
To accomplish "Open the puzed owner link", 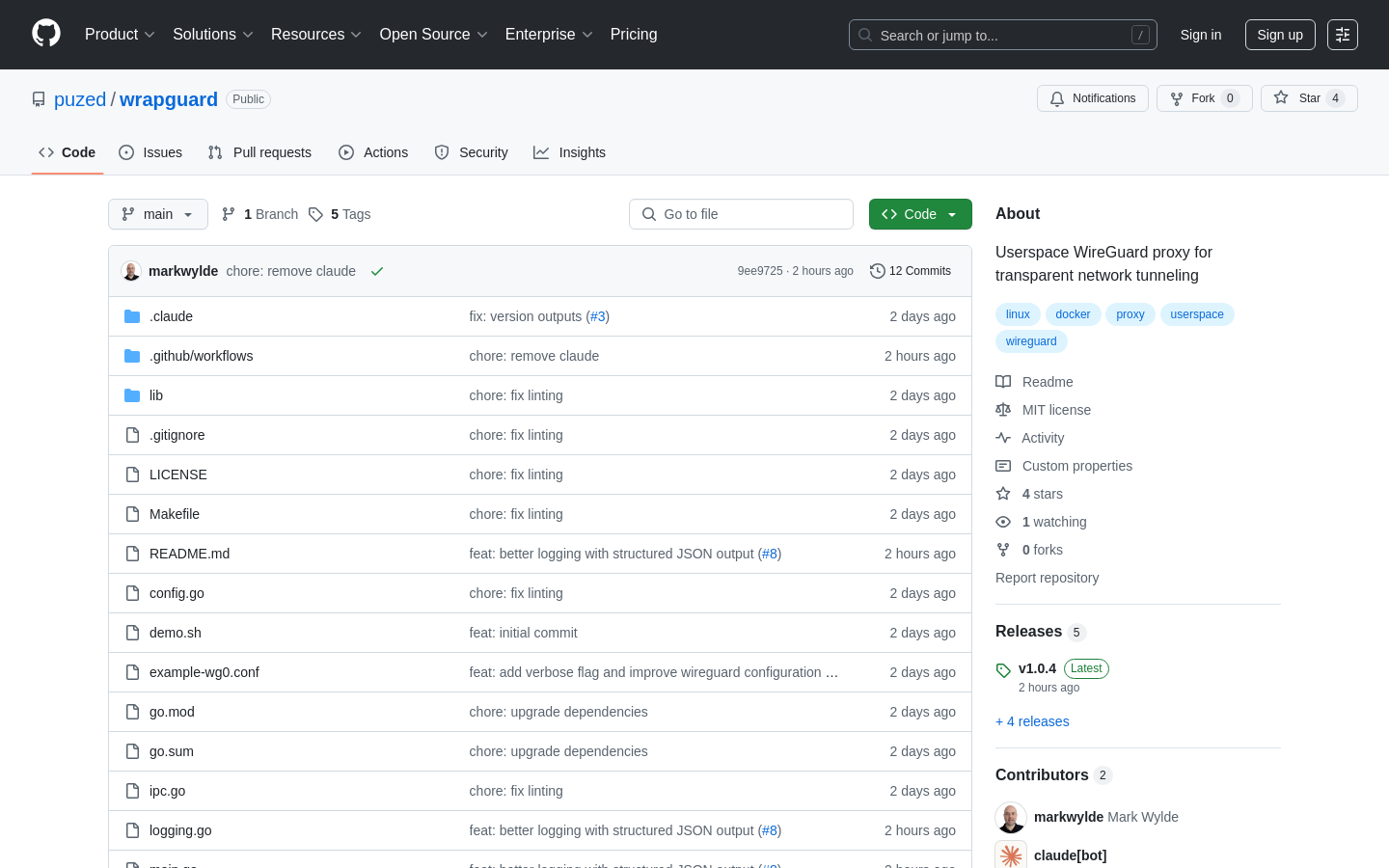I will coord(80,99).
